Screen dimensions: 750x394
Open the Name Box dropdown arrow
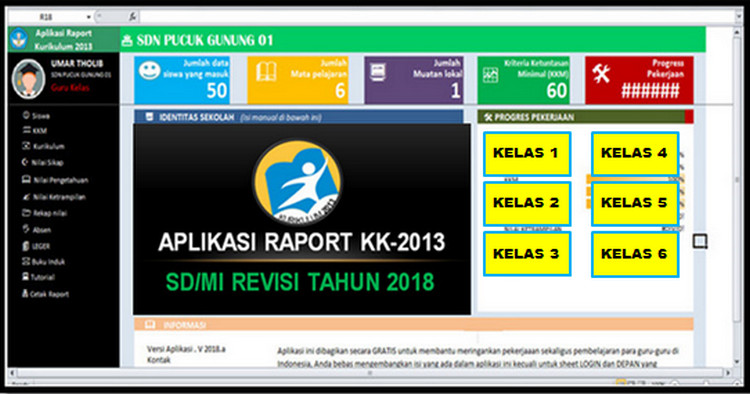tap(88, 17)
